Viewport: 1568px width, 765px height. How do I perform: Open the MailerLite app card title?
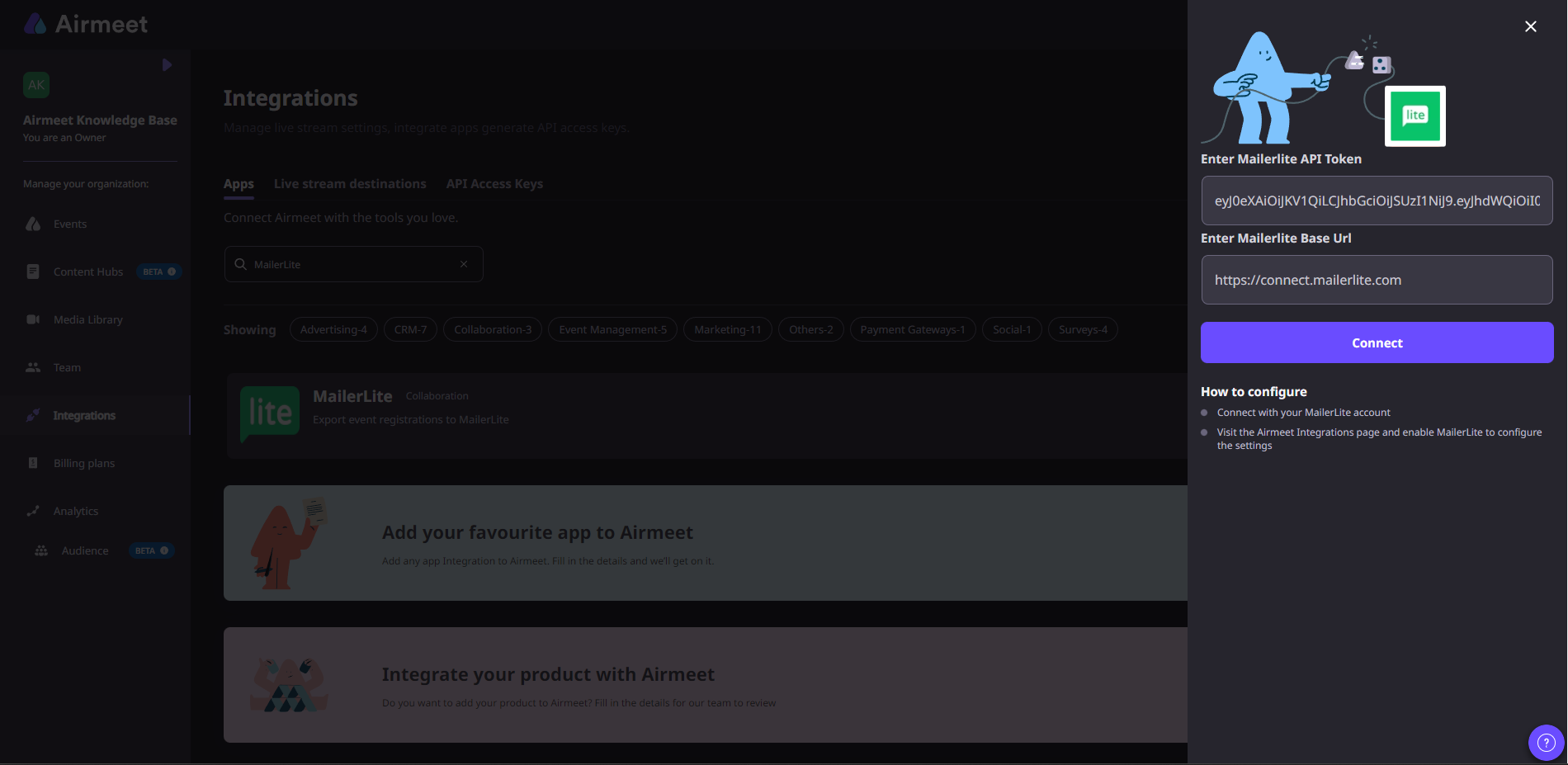point(352,397)
